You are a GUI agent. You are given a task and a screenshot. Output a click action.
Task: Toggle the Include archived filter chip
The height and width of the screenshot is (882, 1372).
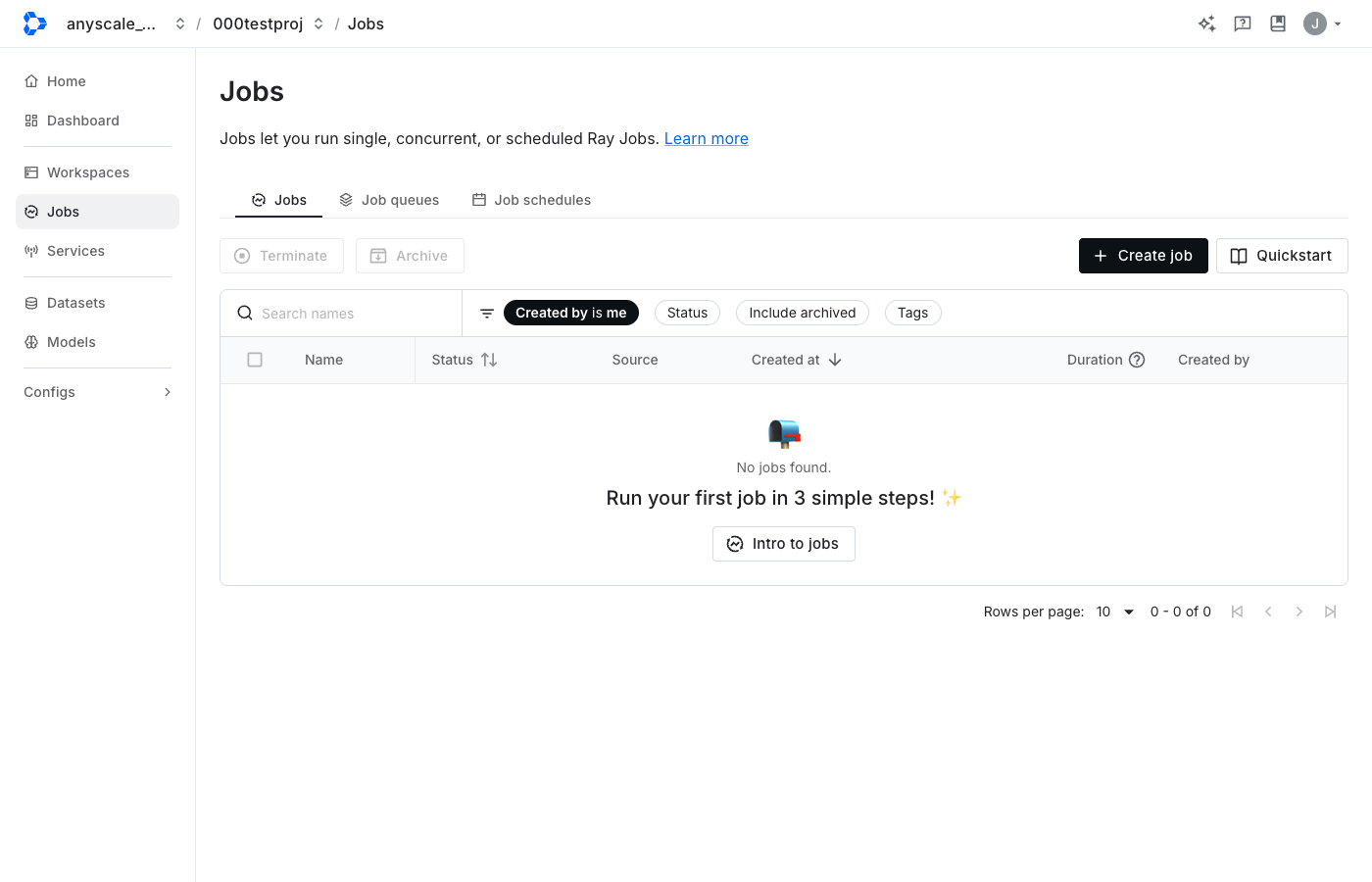803,313
